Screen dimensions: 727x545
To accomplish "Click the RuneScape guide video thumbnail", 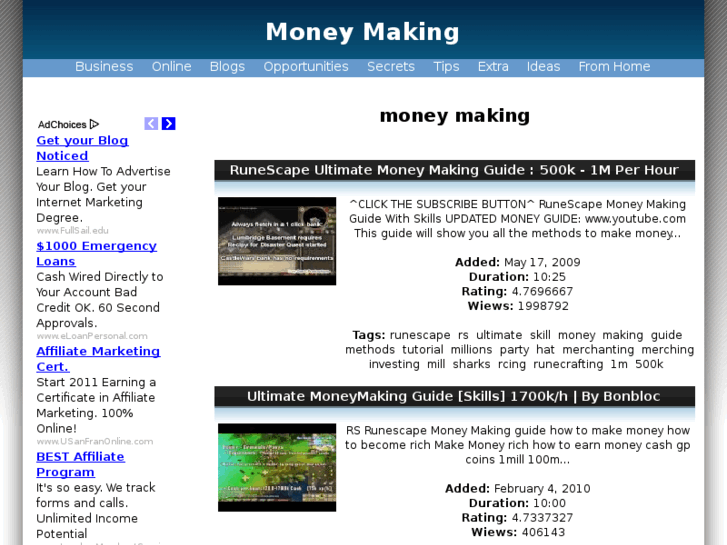I will pyautogui.click(x=277, y=241).
